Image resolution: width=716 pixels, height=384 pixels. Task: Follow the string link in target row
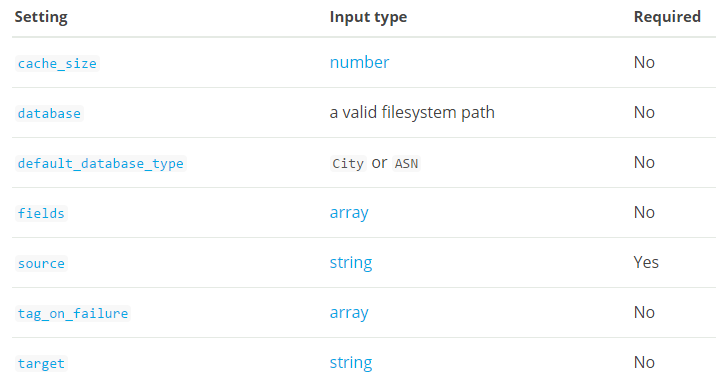pos(351,363)
